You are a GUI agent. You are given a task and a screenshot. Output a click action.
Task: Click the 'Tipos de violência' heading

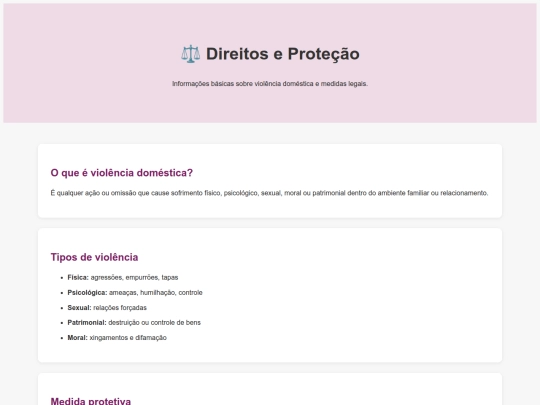point(94,257)
